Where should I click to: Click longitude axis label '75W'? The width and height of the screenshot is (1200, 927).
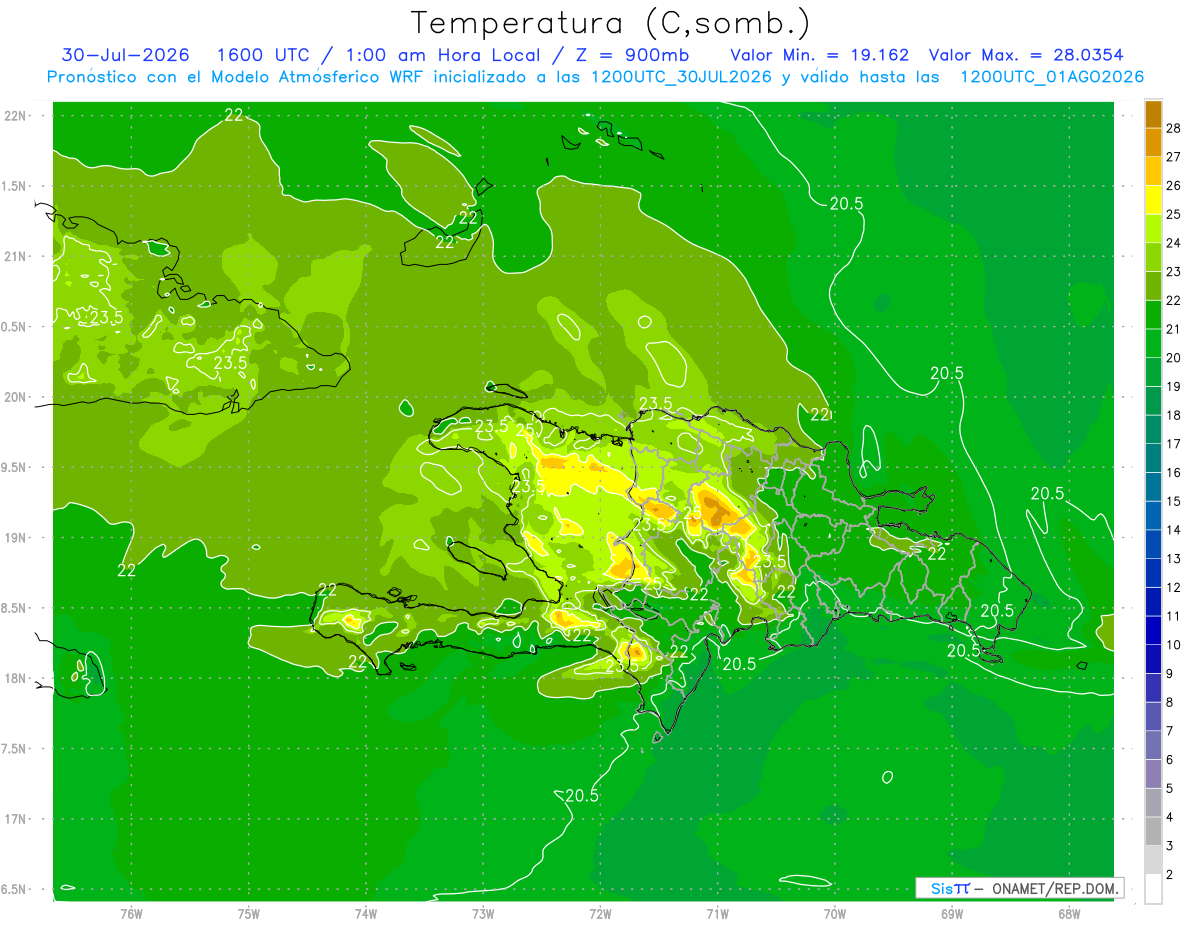[x=249, y=914]
